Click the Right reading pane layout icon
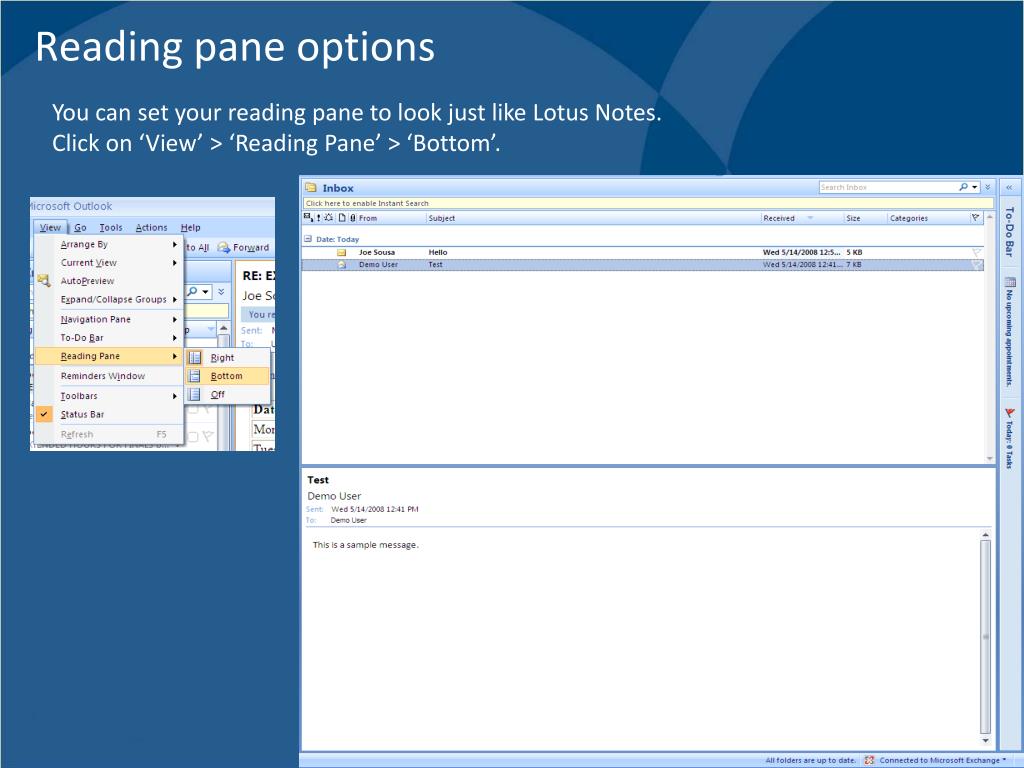1024x768 pixels. click(194, 357)
